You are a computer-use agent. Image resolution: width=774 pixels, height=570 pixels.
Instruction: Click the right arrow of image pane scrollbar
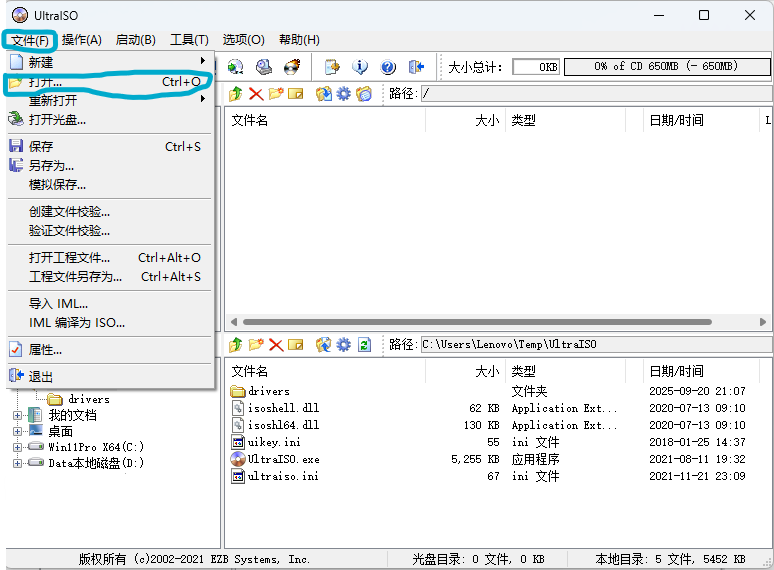click(x=763, y=322)
